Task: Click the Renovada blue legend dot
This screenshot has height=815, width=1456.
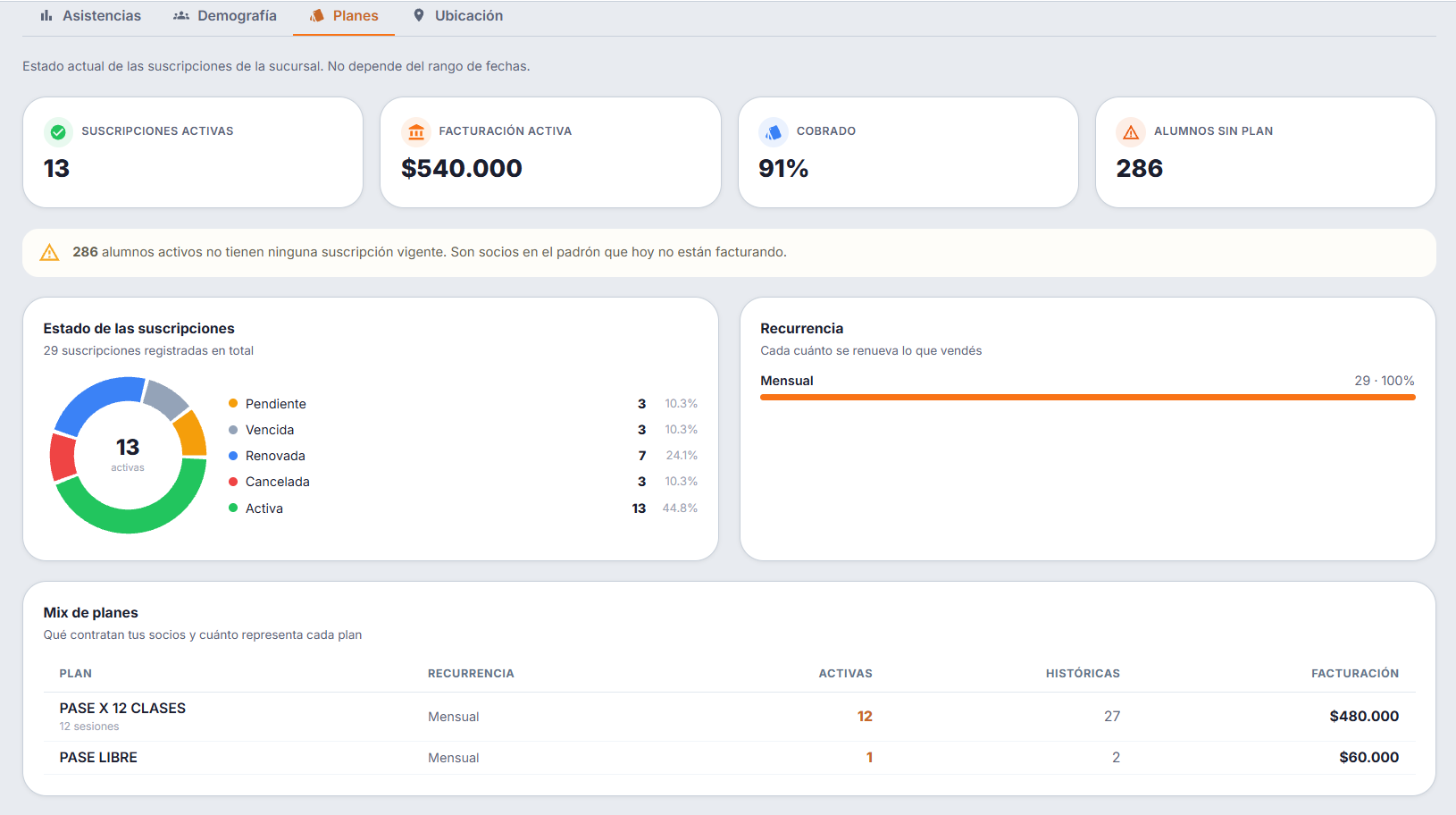Action: [233, 456]
